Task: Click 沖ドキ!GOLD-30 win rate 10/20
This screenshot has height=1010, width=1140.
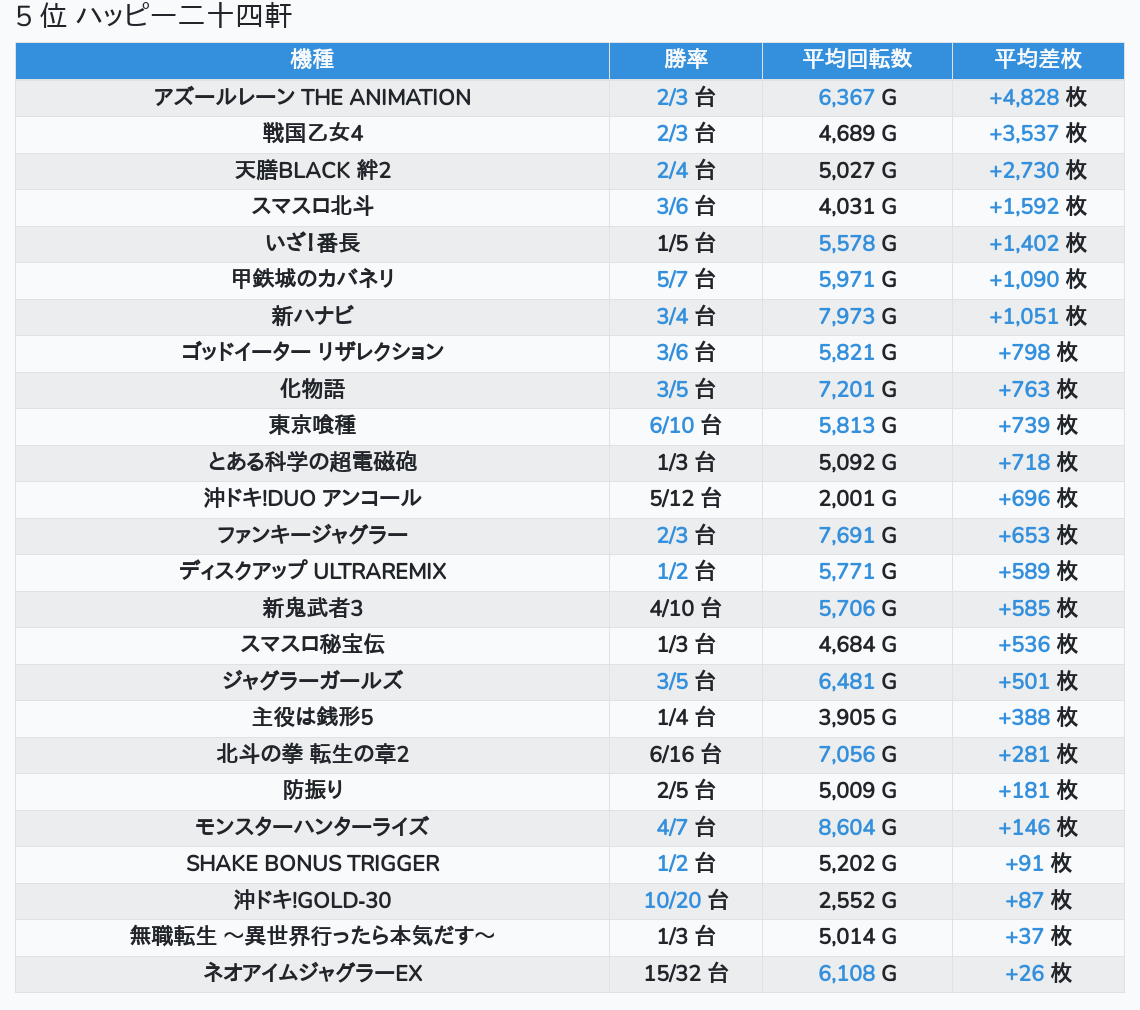Action: [x=672, y=901]
